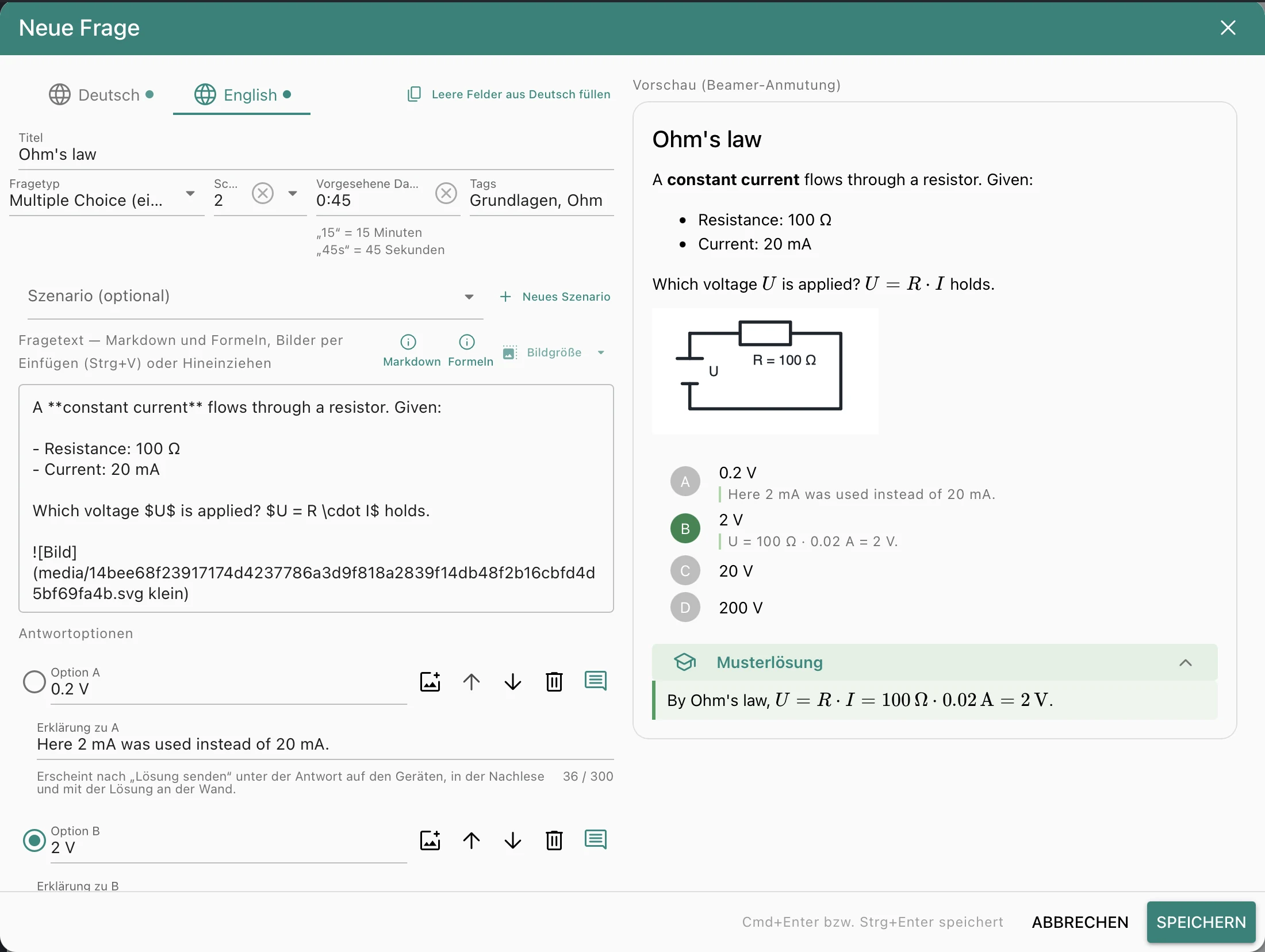Open the Bildgröße dropdown
The height and width of the screenshot is (952, 1265).
pos(554,352)
